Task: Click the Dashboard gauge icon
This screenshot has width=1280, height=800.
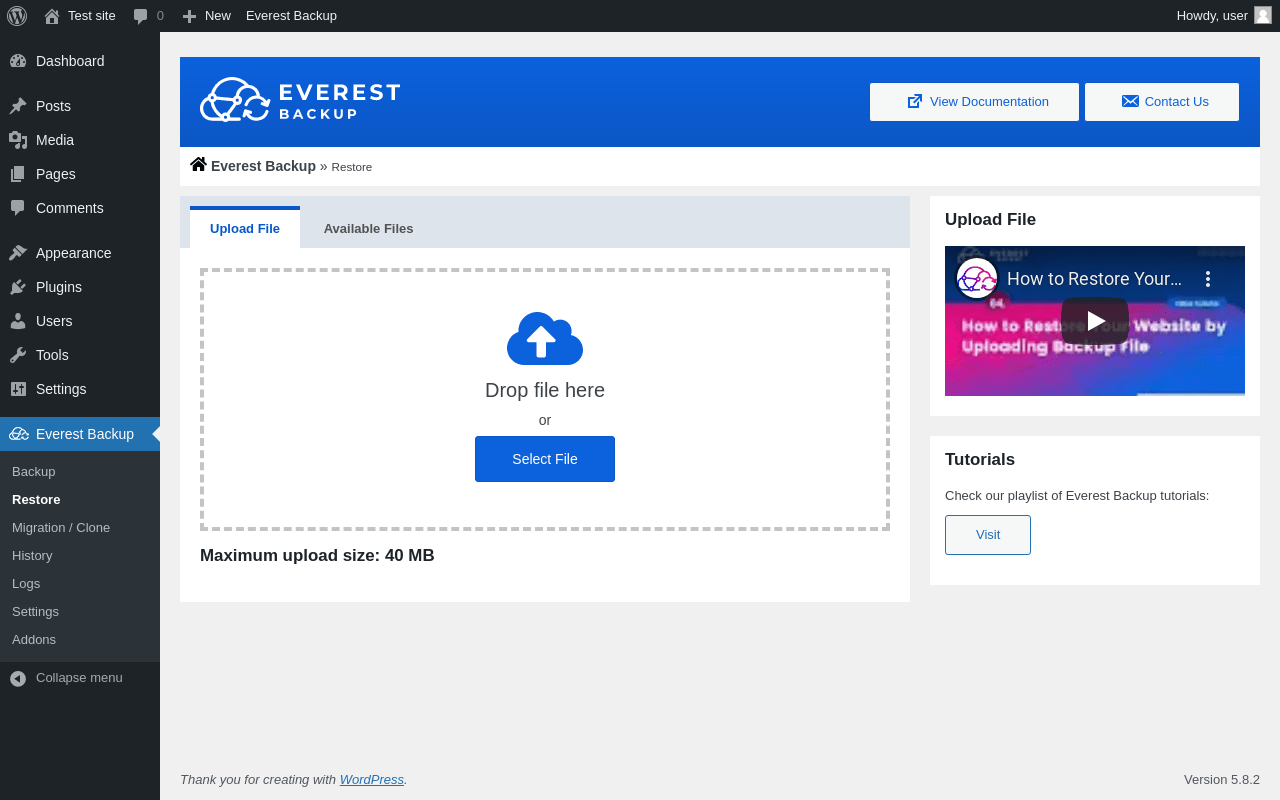Action: (x=18, y=61)
